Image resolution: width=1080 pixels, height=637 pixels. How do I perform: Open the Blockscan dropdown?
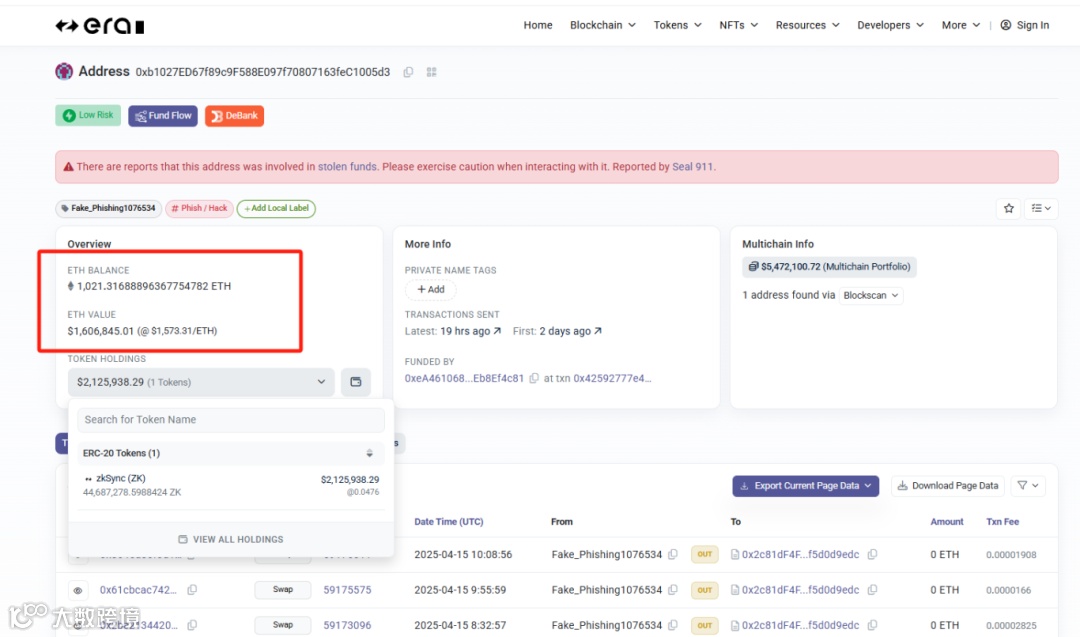871,295
